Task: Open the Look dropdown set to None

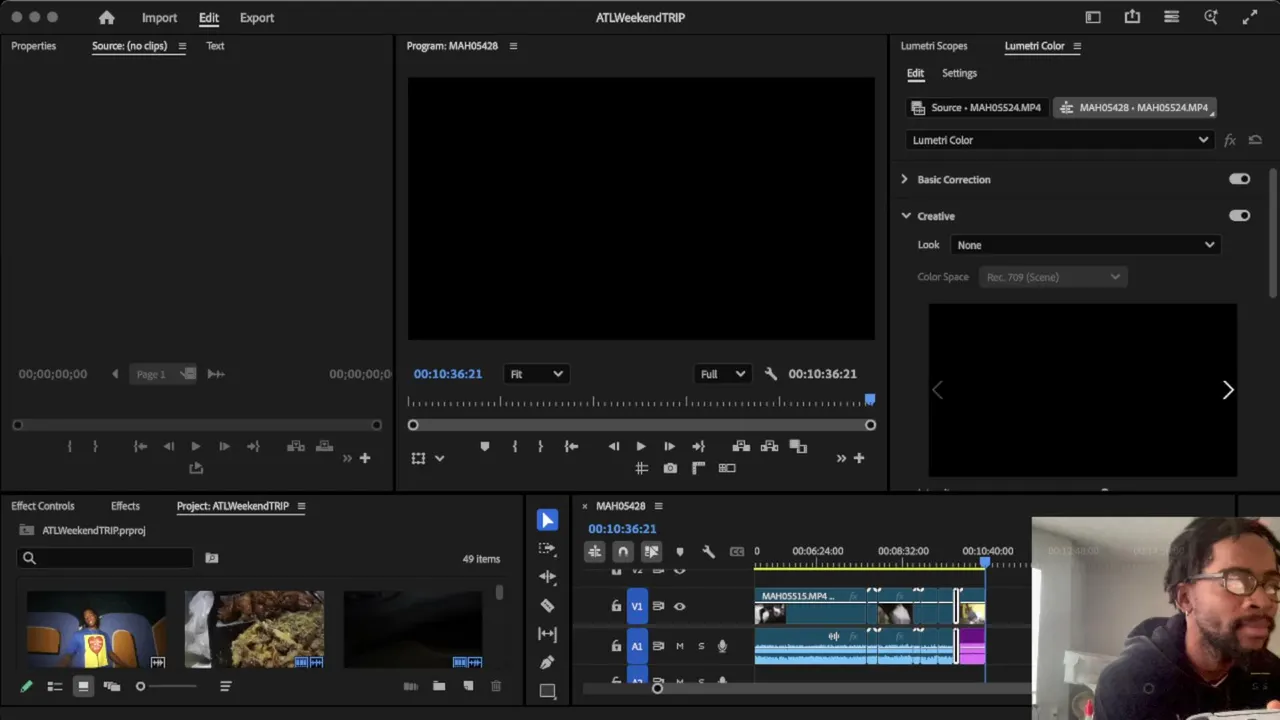Action: (1085, 245)
